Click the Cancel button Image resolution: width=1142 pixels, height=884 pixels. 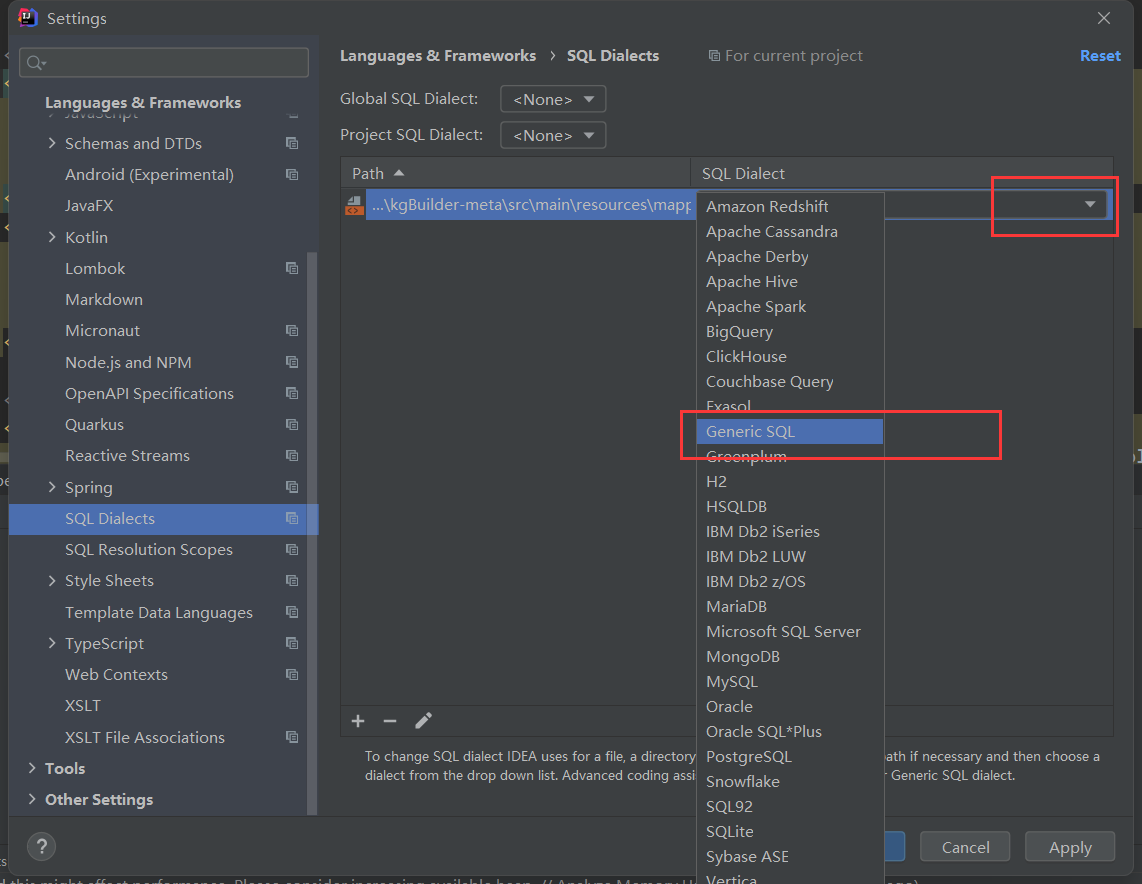click(965, 847)
